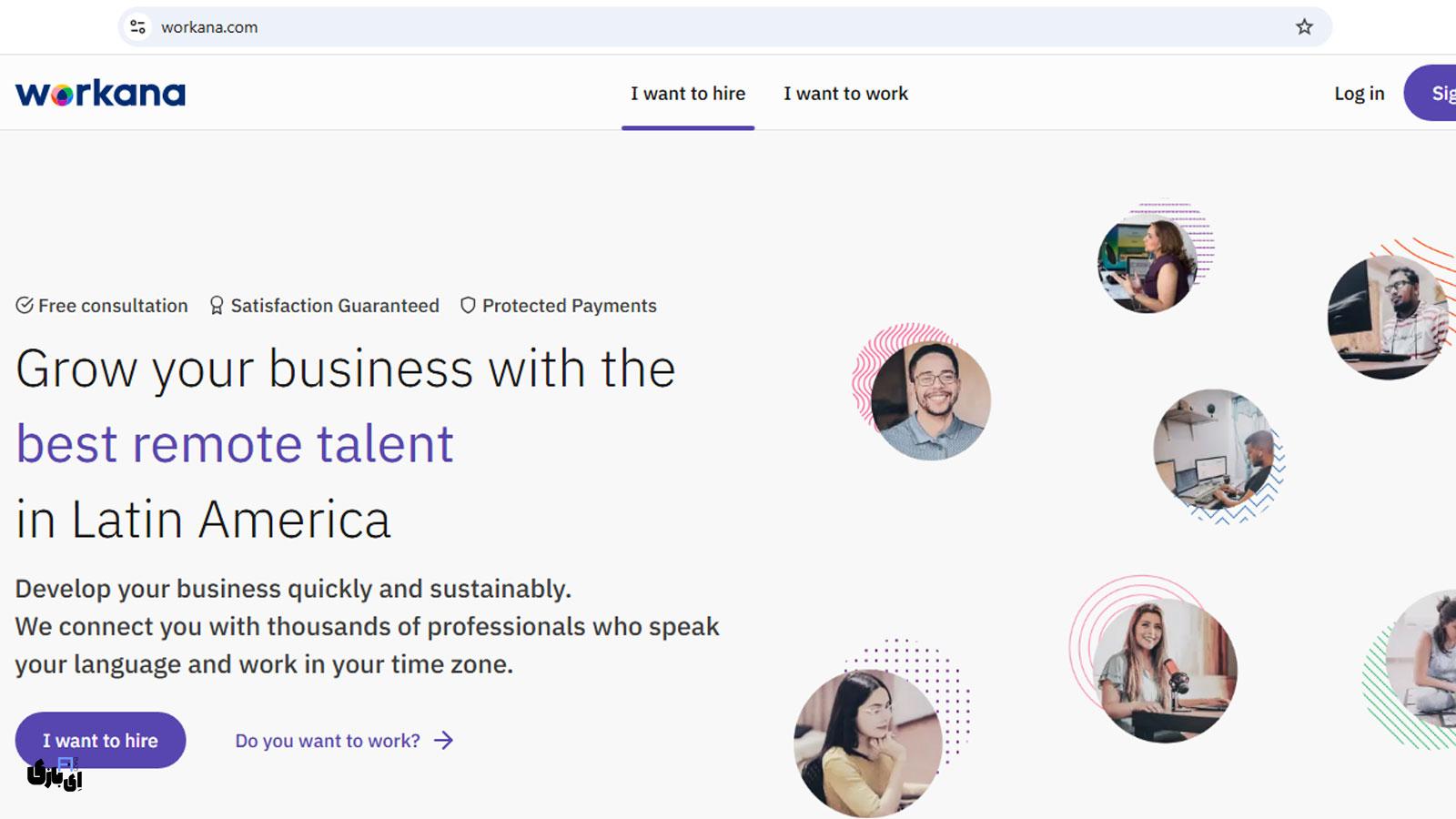
Task: Click the small logo watermark at bottom left
Action: [55, 773]
